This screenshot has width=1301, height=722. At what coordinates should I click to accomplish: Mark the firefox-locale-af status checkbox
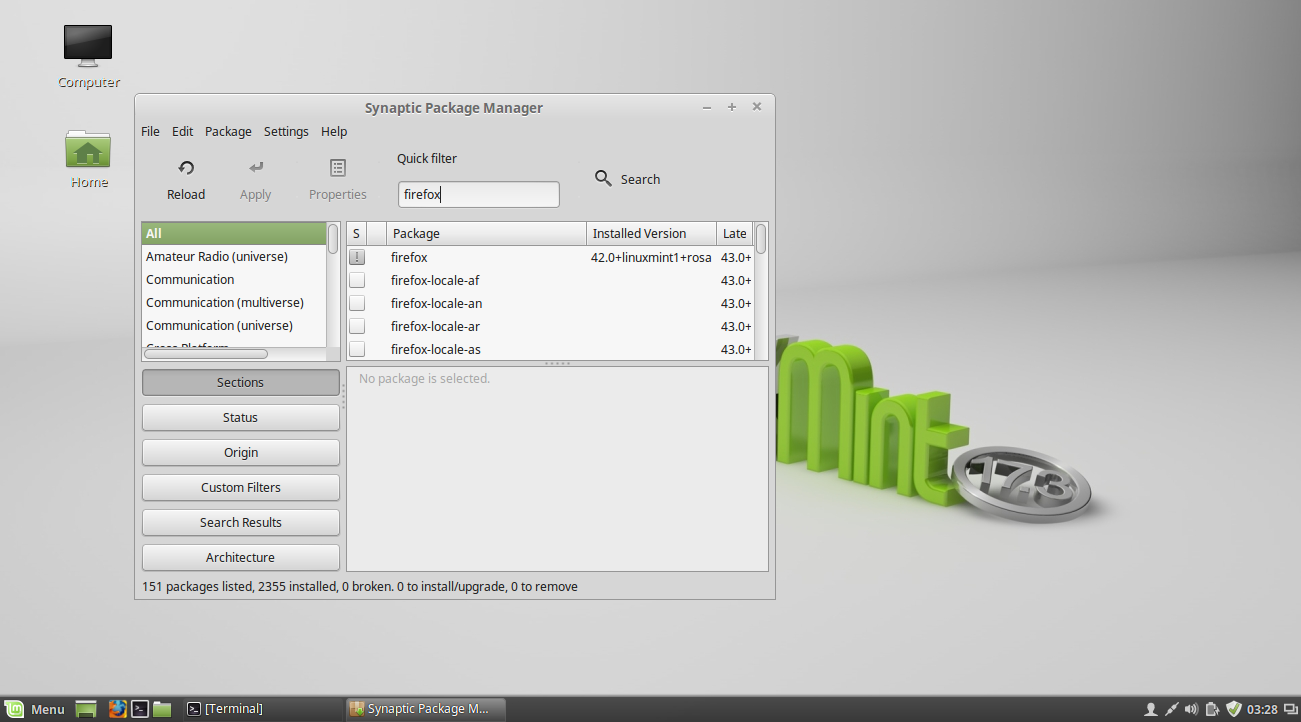tap(357, 280)
